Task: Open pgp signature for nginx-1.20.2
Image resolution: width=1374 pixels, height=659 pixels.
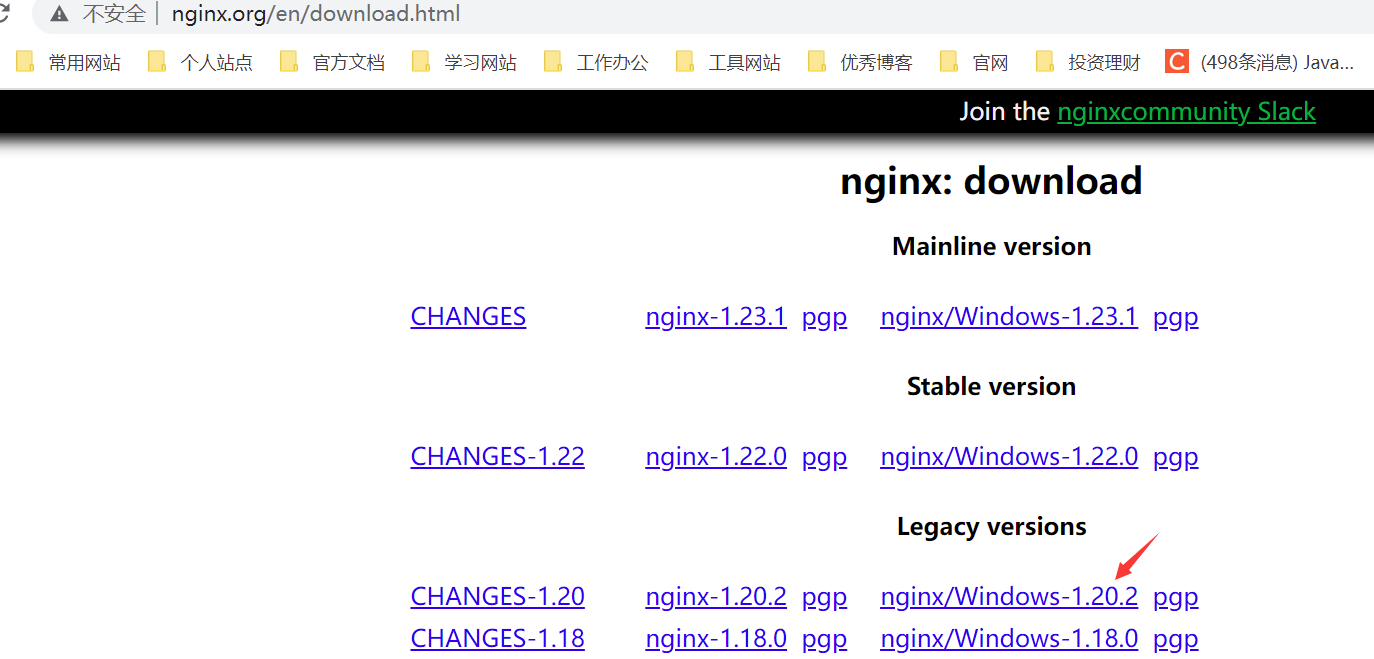Action: pos(824,598)
